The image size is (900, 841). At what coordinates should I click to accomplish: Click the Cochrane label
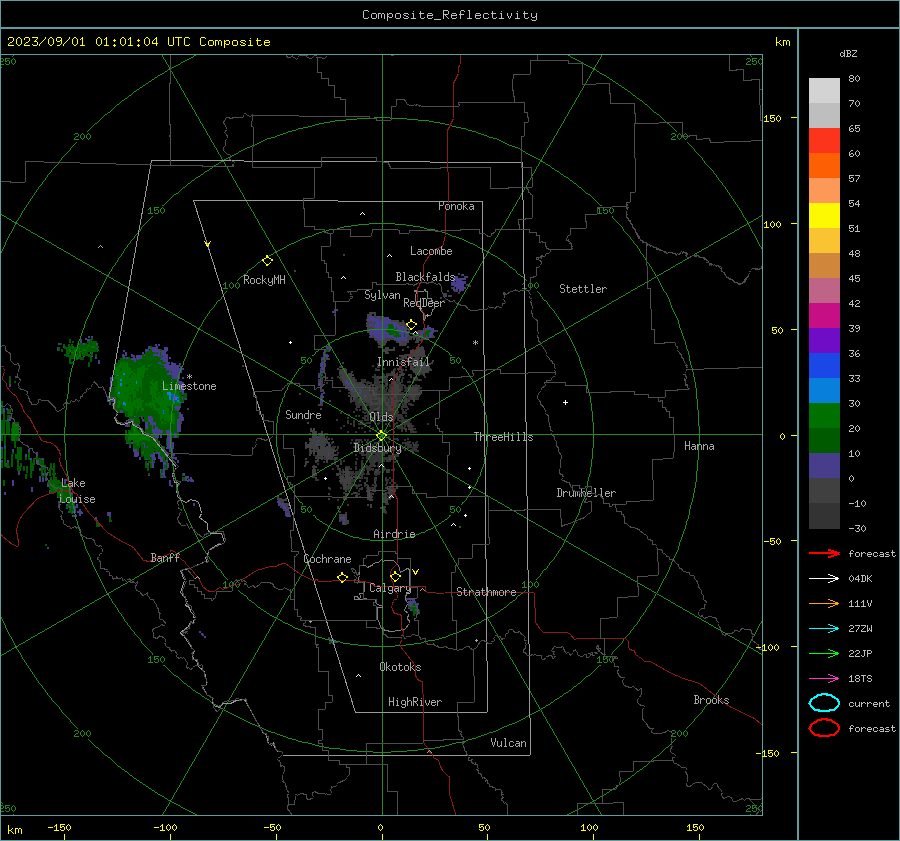click(327, 559)
